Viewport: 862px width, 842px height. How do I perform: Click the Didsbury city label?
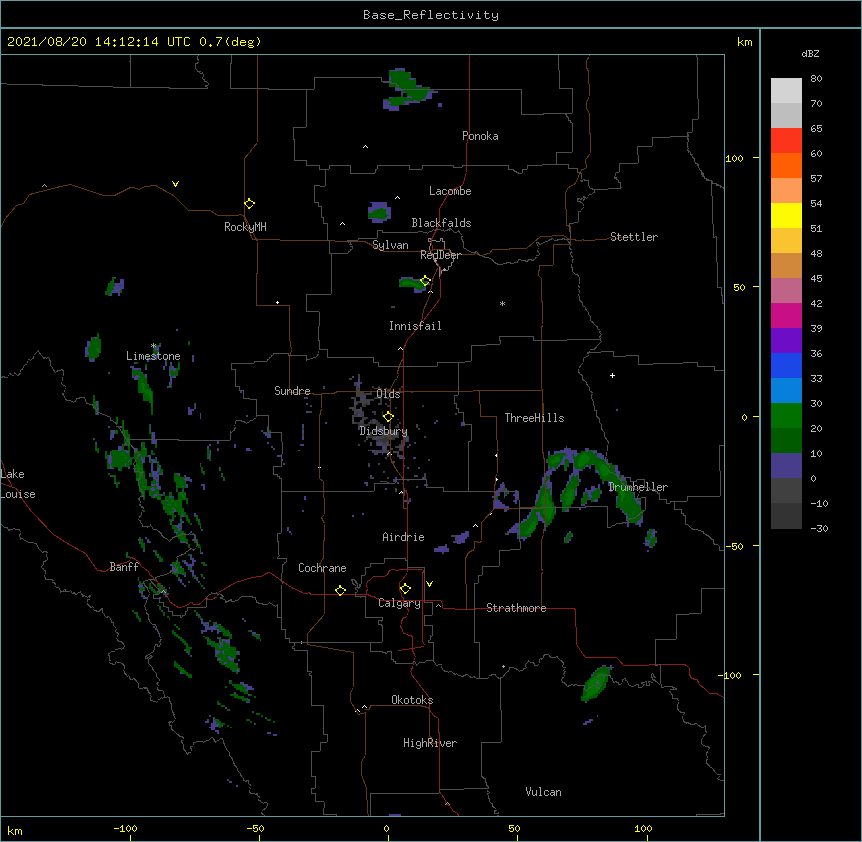(x=383, y=431)
